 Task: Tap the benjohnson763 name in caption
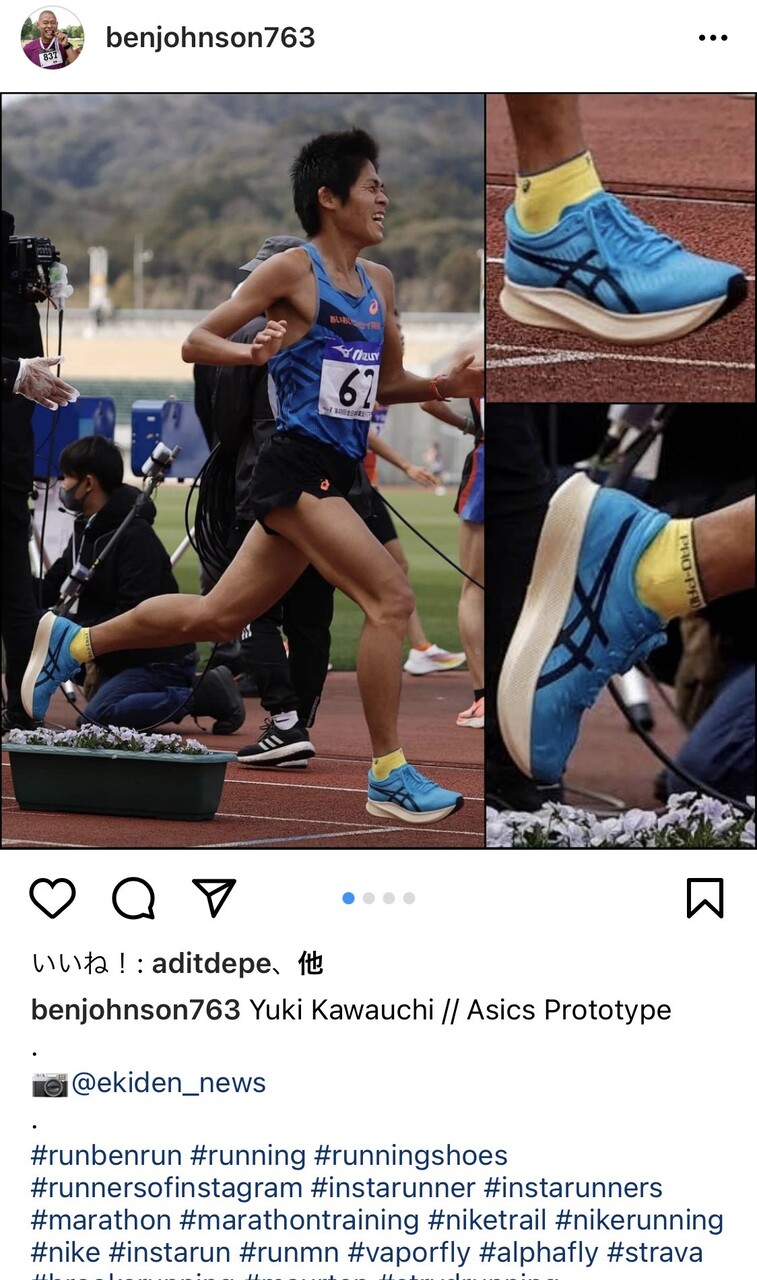tap(136, 1010)
